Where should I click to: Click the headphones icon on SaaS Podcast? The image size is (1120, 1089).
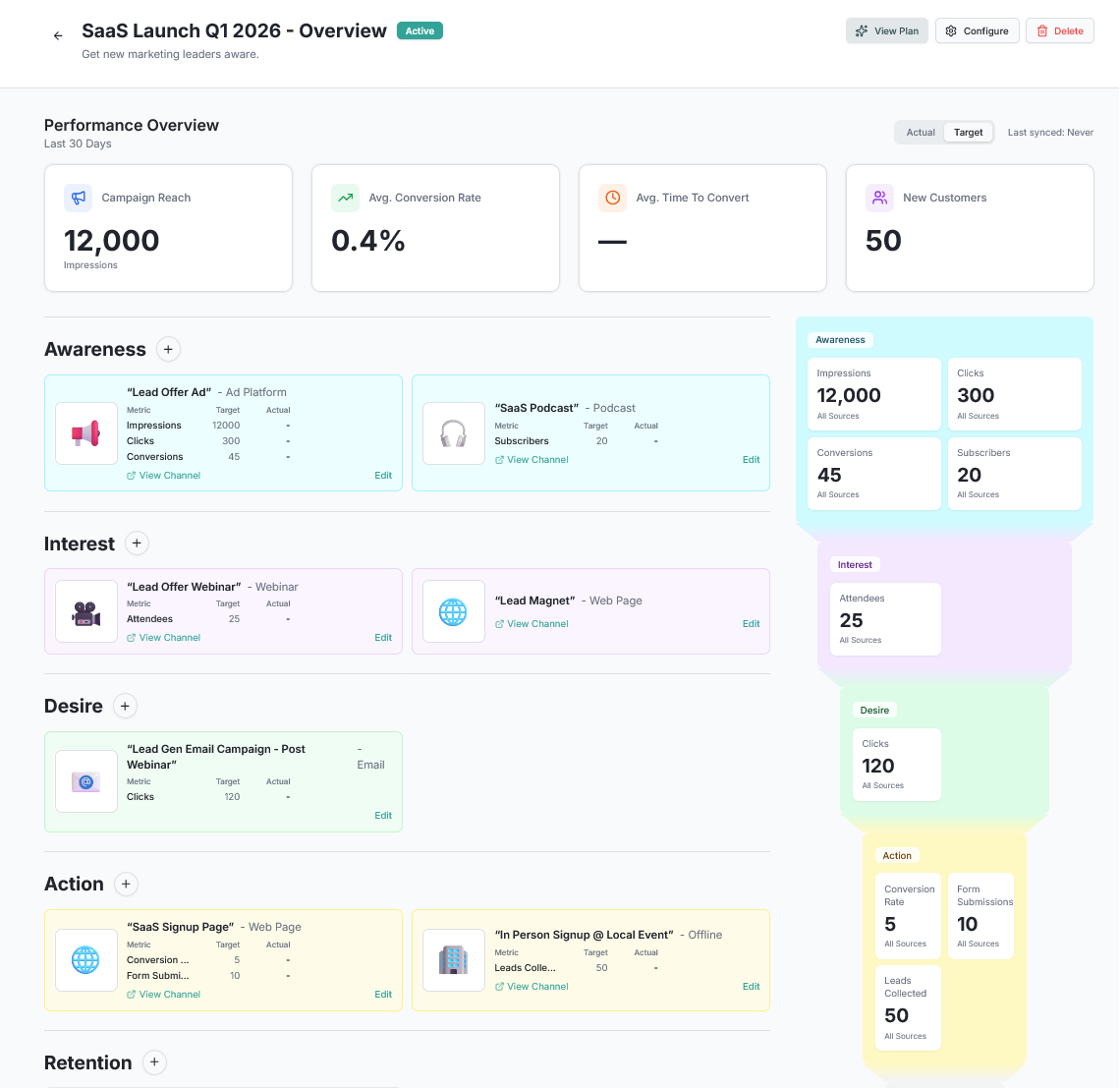click(x=453, y=433)
